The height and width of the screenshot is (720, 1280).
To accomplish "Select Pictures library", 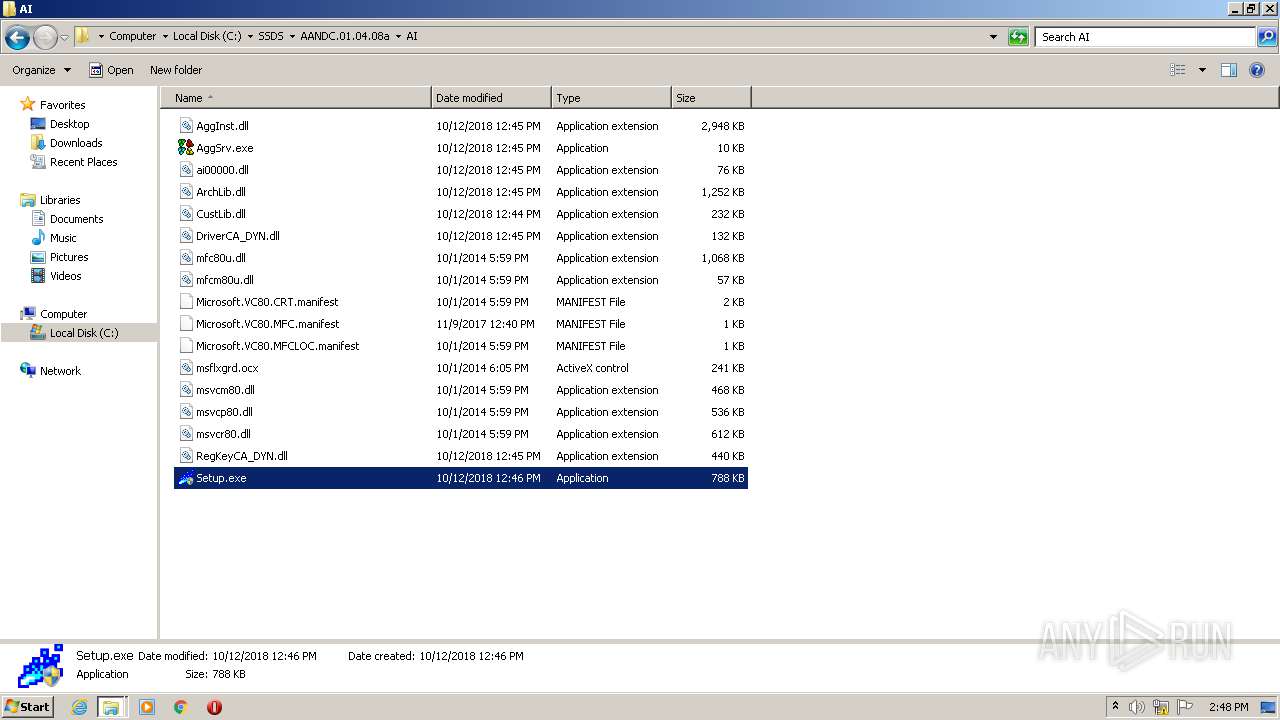I will pyautogui.click(x=60, y=257).
